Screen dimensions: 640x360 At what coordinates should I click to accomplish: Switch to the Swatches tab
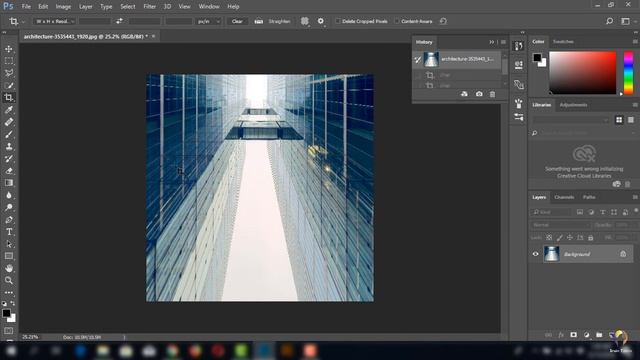pos(563,42)
